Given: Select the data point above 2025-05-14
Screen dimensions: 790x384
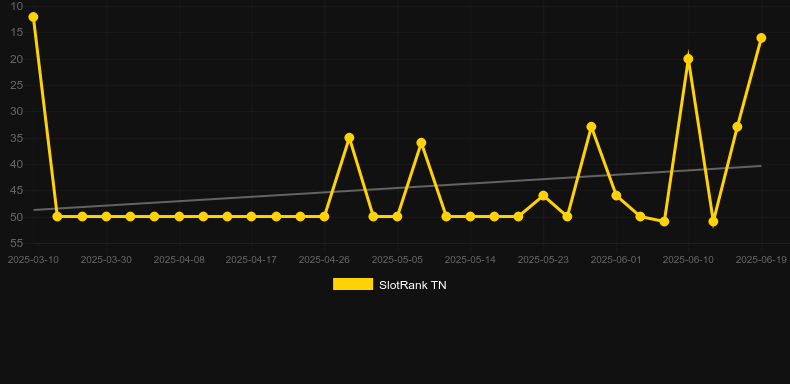Looking at the screenshot, I should (470, 217).
